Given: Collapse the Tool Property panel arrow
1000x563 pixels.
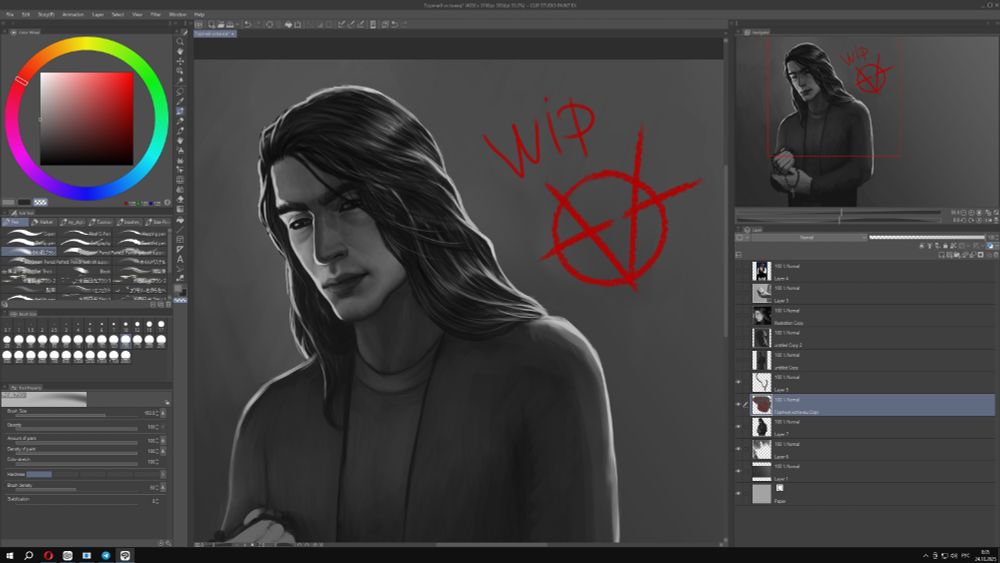Looking at the screenshot, I should tap(5, 387).
